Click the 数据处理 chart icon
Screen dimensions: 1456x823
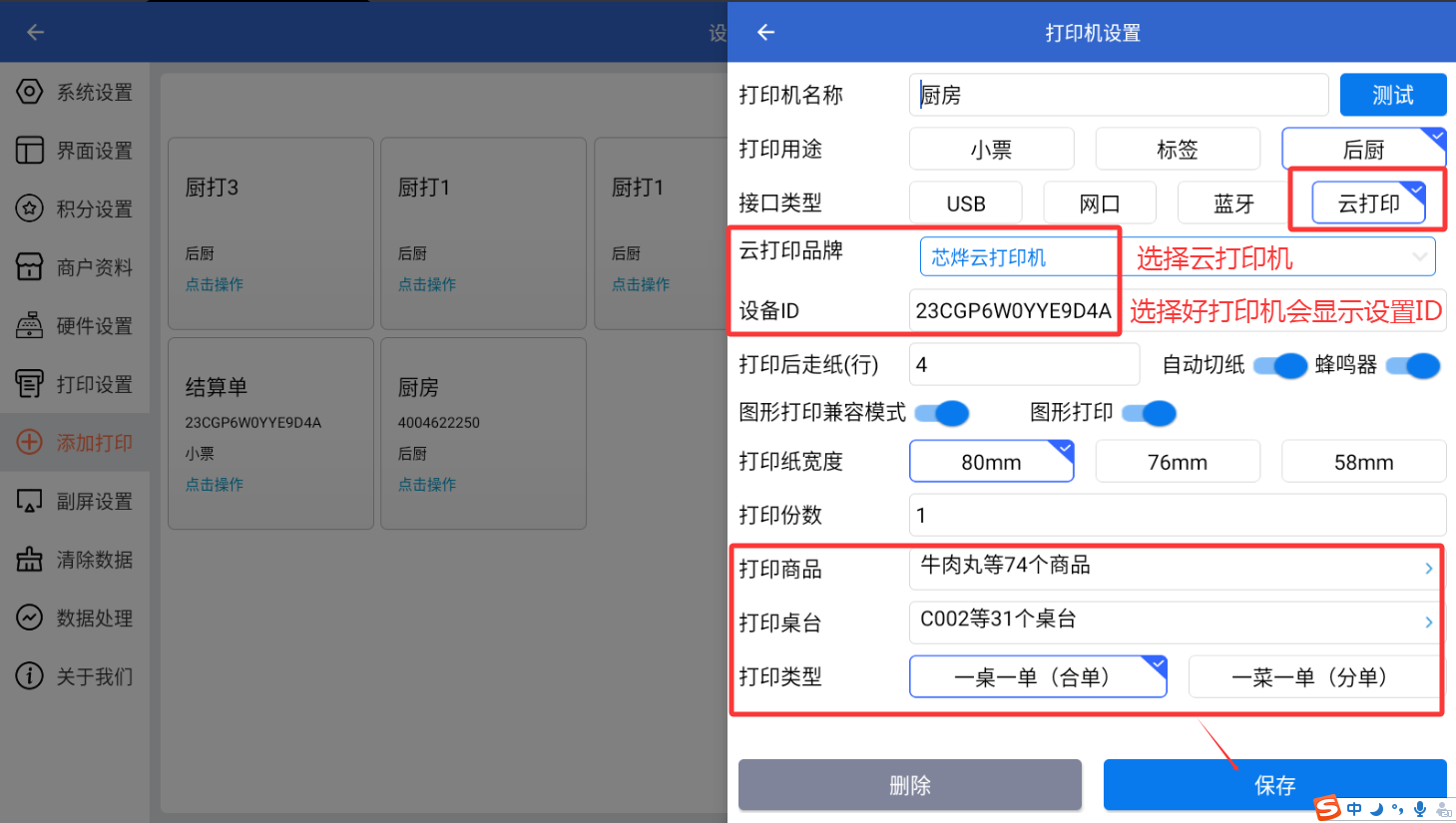point(30,617)
